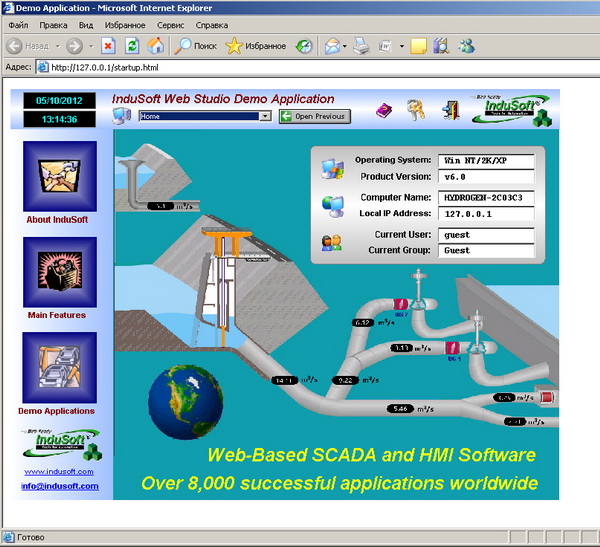Click the address bar URL field
This screenshot has height=547, width=600.
318,67
